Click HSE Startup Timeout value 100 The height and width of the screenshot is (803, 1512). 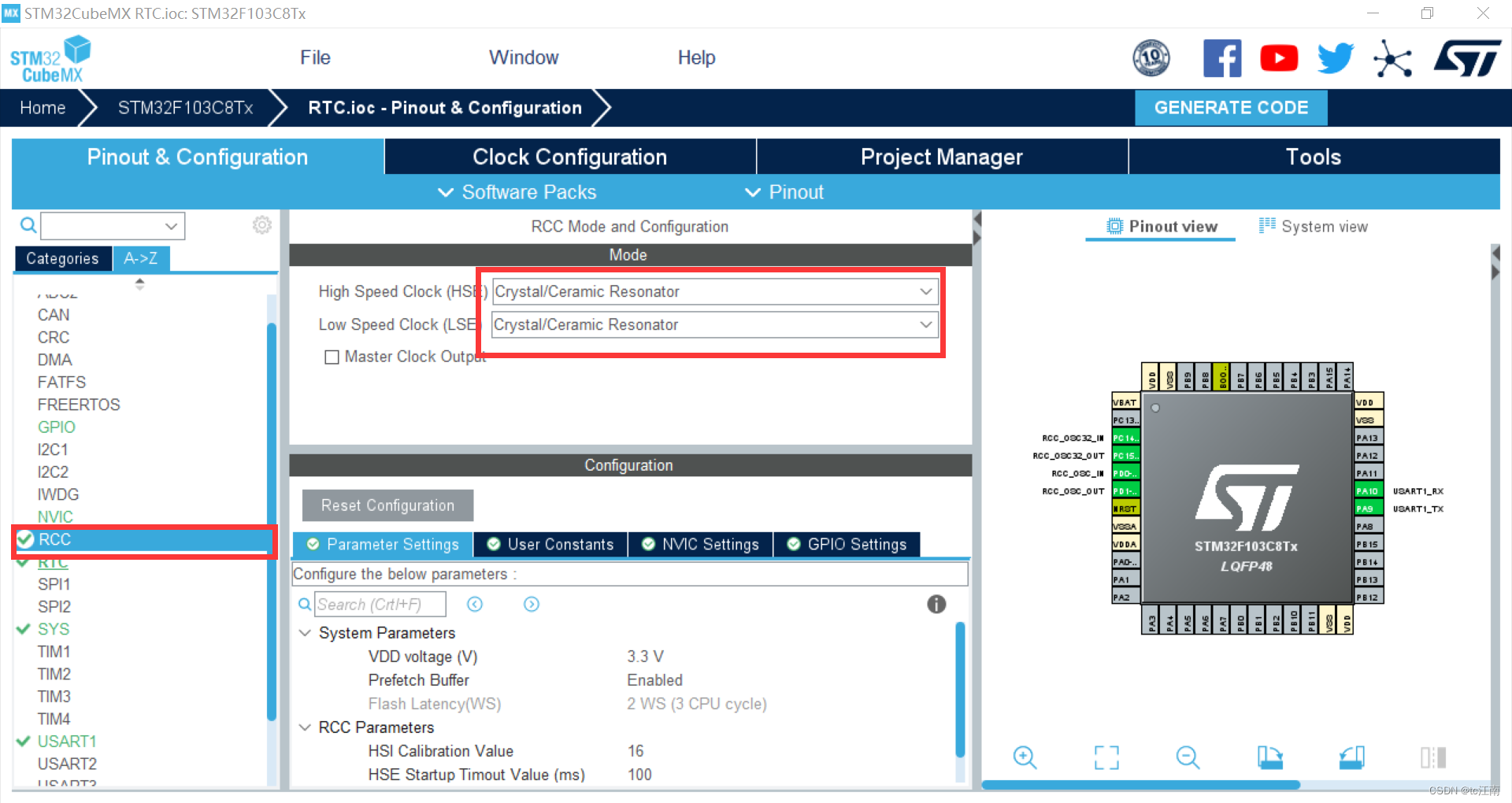pos(639,775)
